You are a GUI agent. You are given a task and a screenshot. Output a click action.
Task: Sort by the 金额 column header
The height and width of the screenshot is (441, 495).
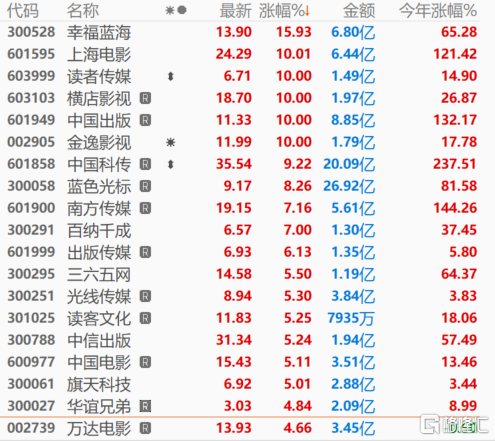click(x=359, y=11)
